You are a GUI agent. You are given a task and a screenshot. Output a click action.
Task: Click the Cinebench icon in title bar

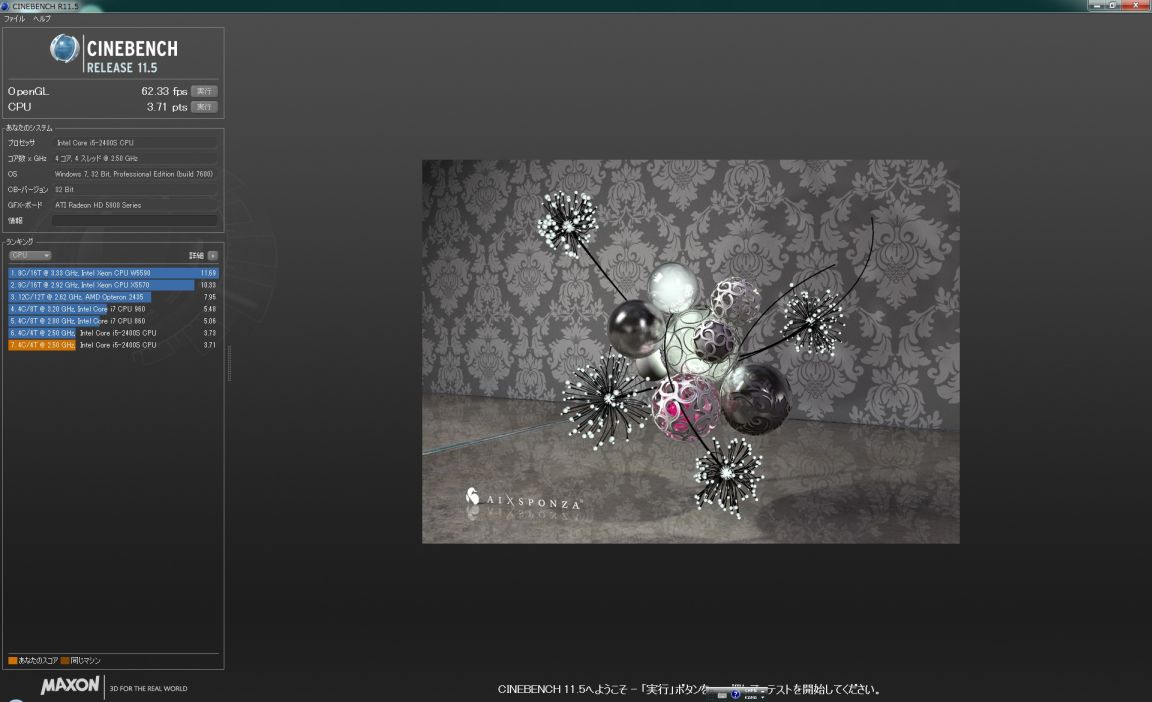point(5,6)
